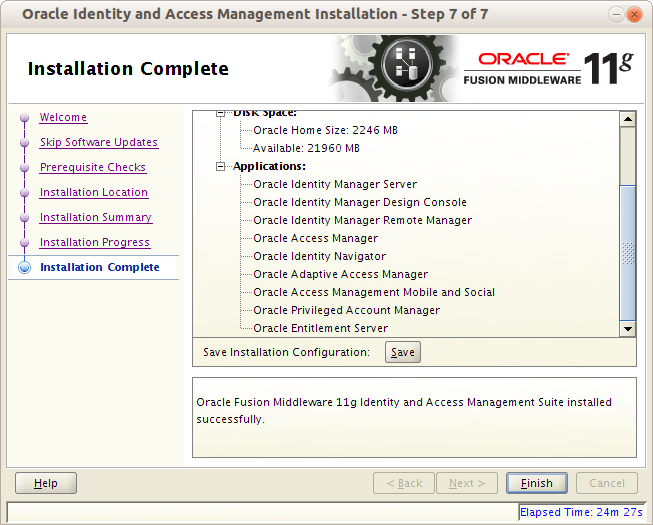Click the Elapsed Time status text
This screenshot has height=525, width=653.
click(x=581, y=512)
